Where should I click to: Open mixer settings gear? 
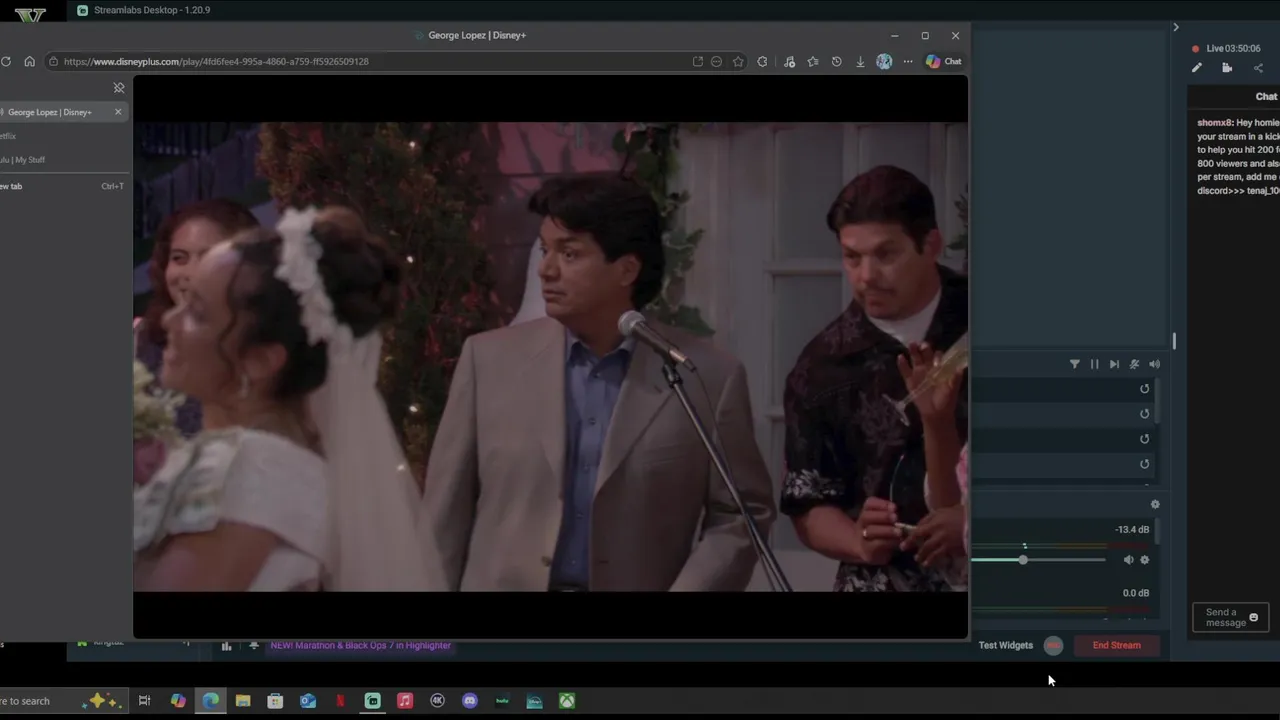click(1155, 505)
